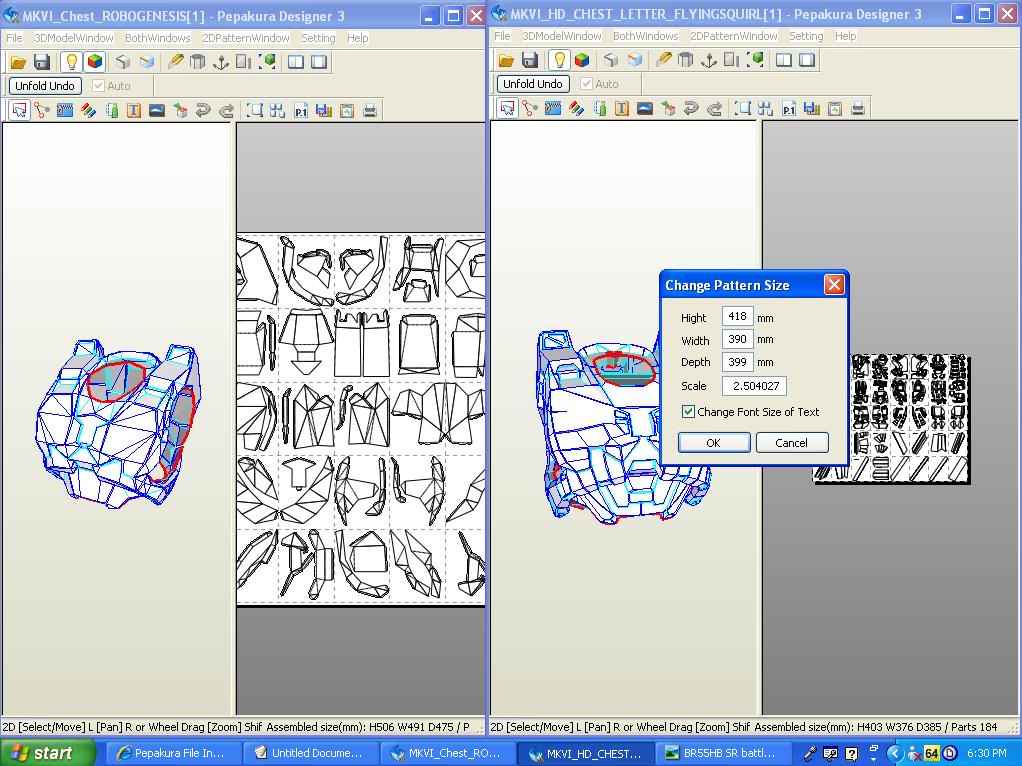This screenshot has width=1022, height=766.
Task: Select/Move arrow tool in ROBOGENESIS window
Action: click(x=20, y=110)
